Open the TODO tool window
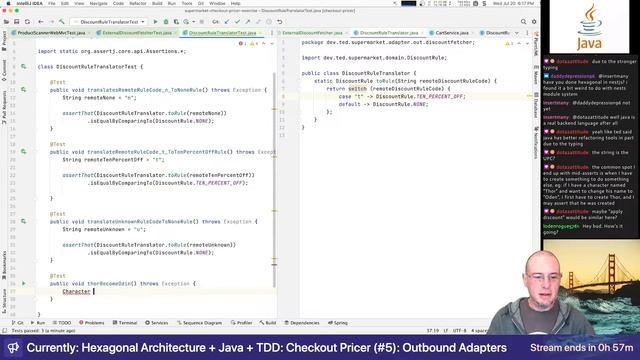 click(62, 323)
